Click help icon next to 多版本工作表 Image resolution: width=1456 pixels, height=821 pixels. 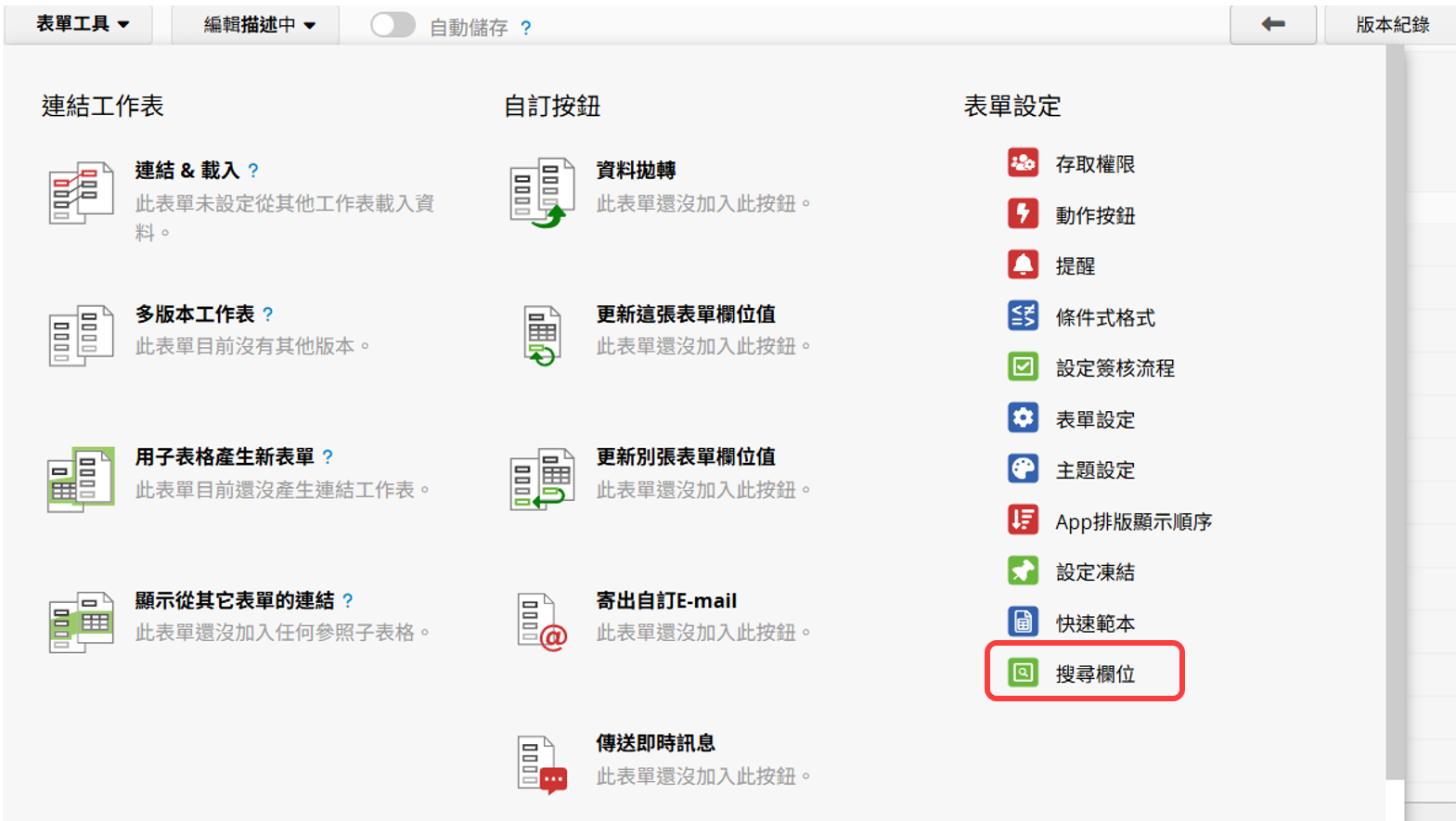coord(268,314)
